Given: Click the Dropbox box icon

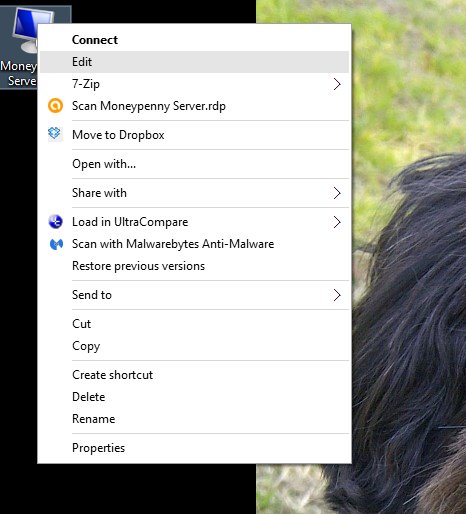Looking at the screenshot, I should [55, 134].
